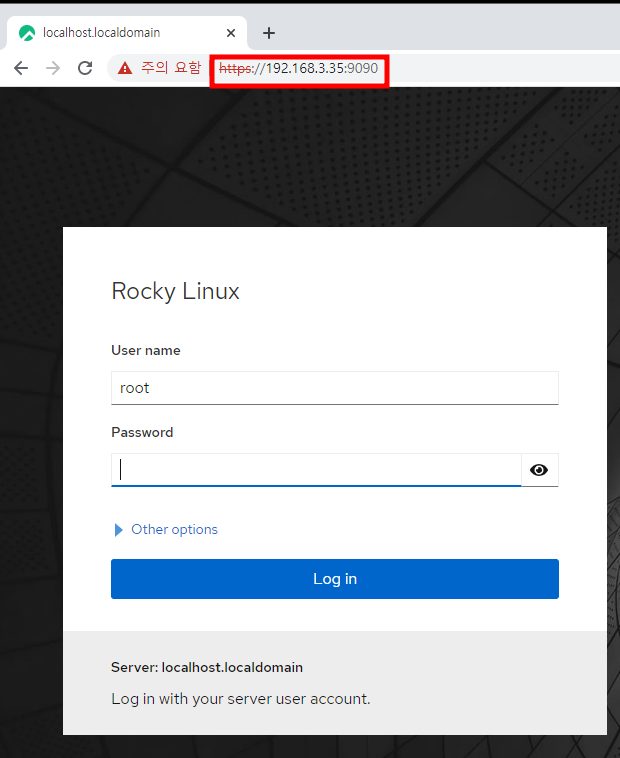Image resolution: width=620 pixels, height=758 pixels.
Task: Click the User name label
Action: pos(145,350)
